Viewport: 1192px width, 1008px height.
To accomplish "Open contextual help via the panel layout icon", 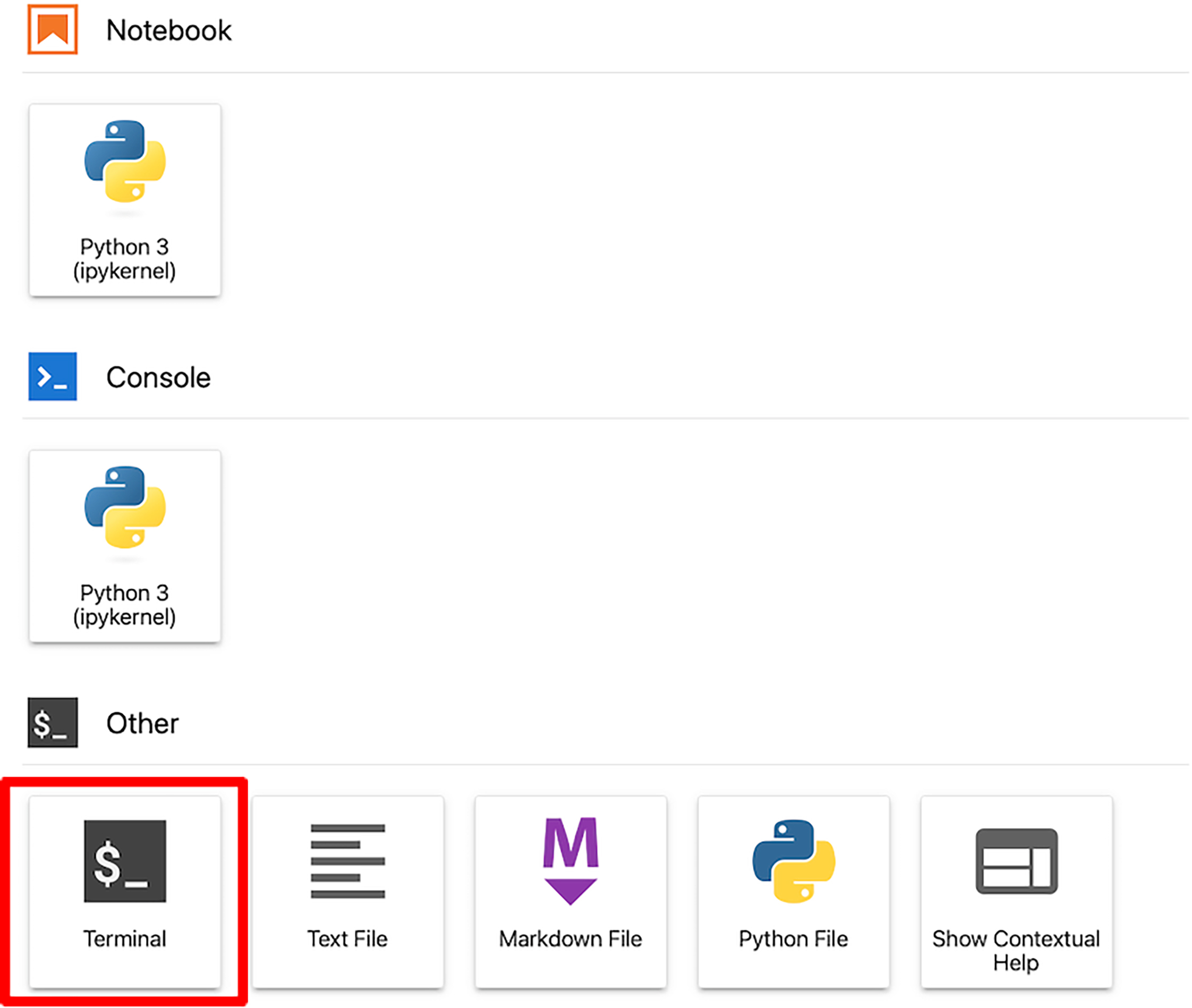I will [1016, 861].
